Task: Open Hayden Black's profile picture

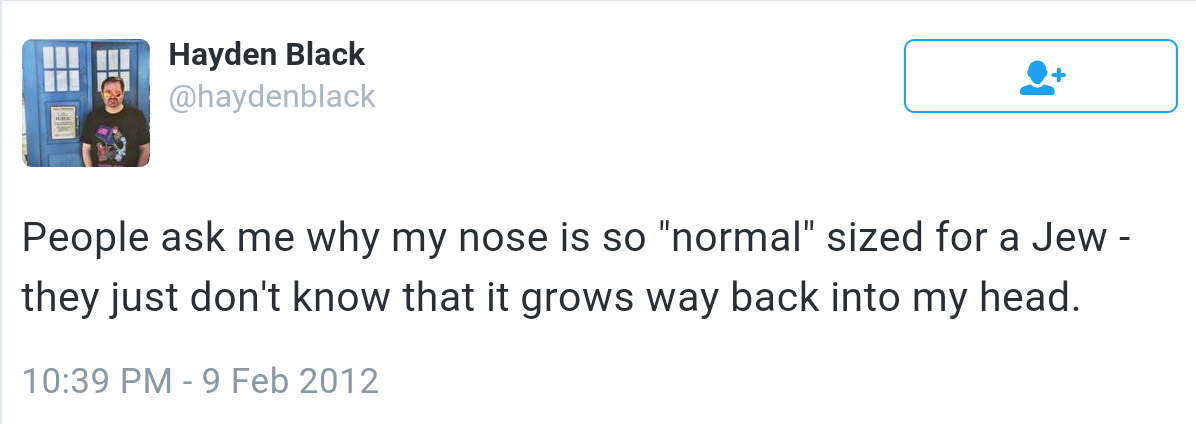Action: (x=86, y=103)
